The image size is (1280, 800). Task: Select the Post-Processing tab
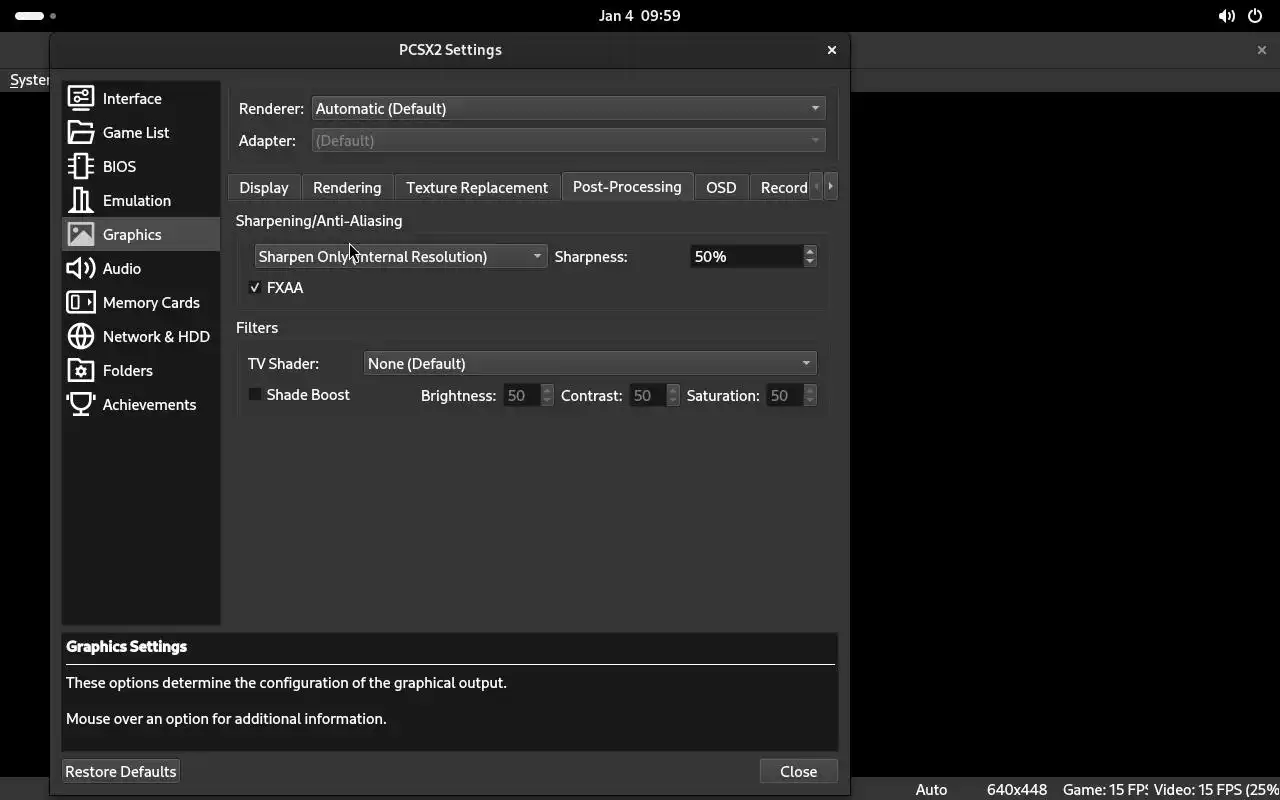point(627,186)
